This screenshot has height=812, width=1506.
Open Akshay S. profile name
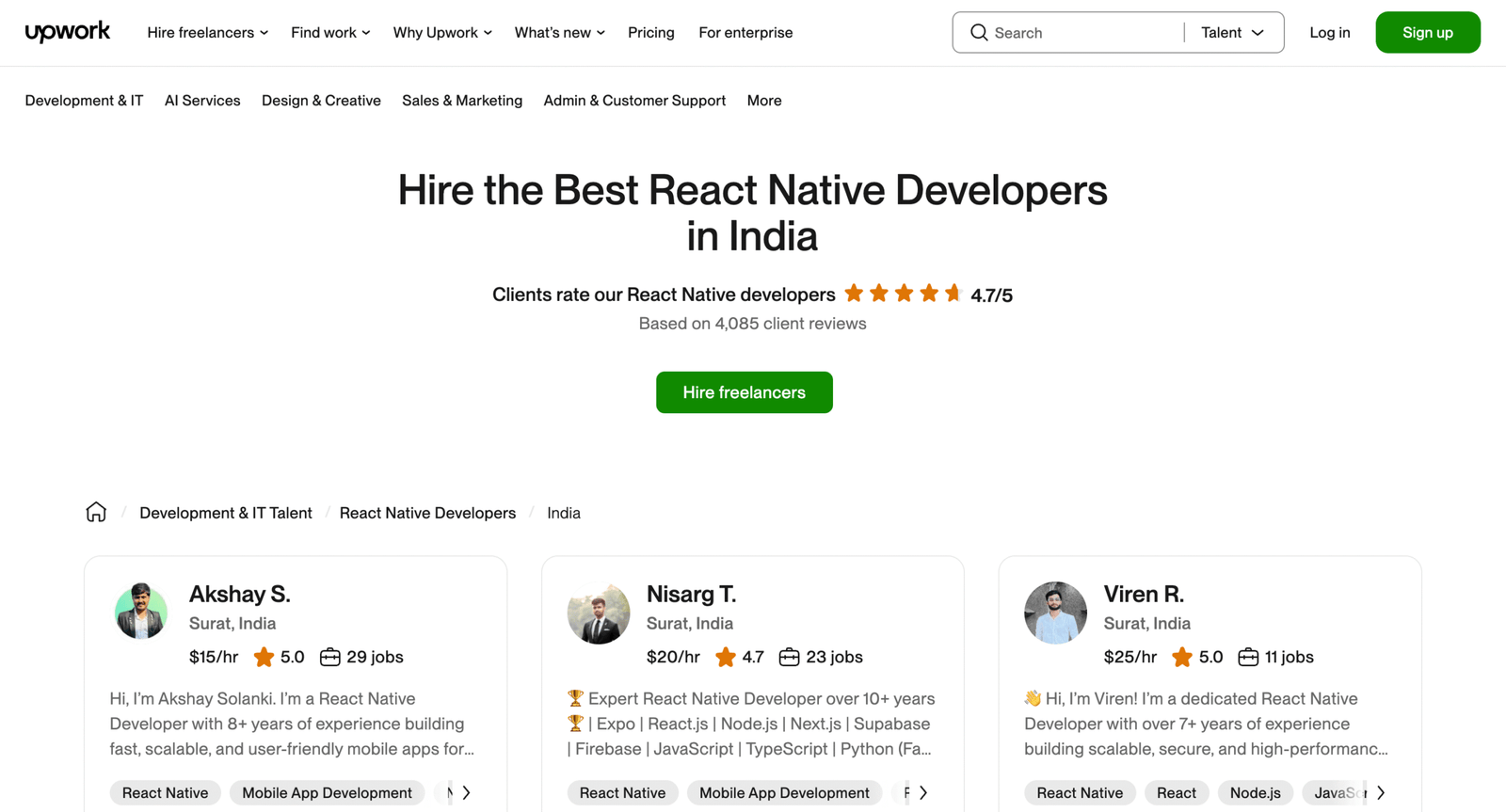[x=240, y=594]
